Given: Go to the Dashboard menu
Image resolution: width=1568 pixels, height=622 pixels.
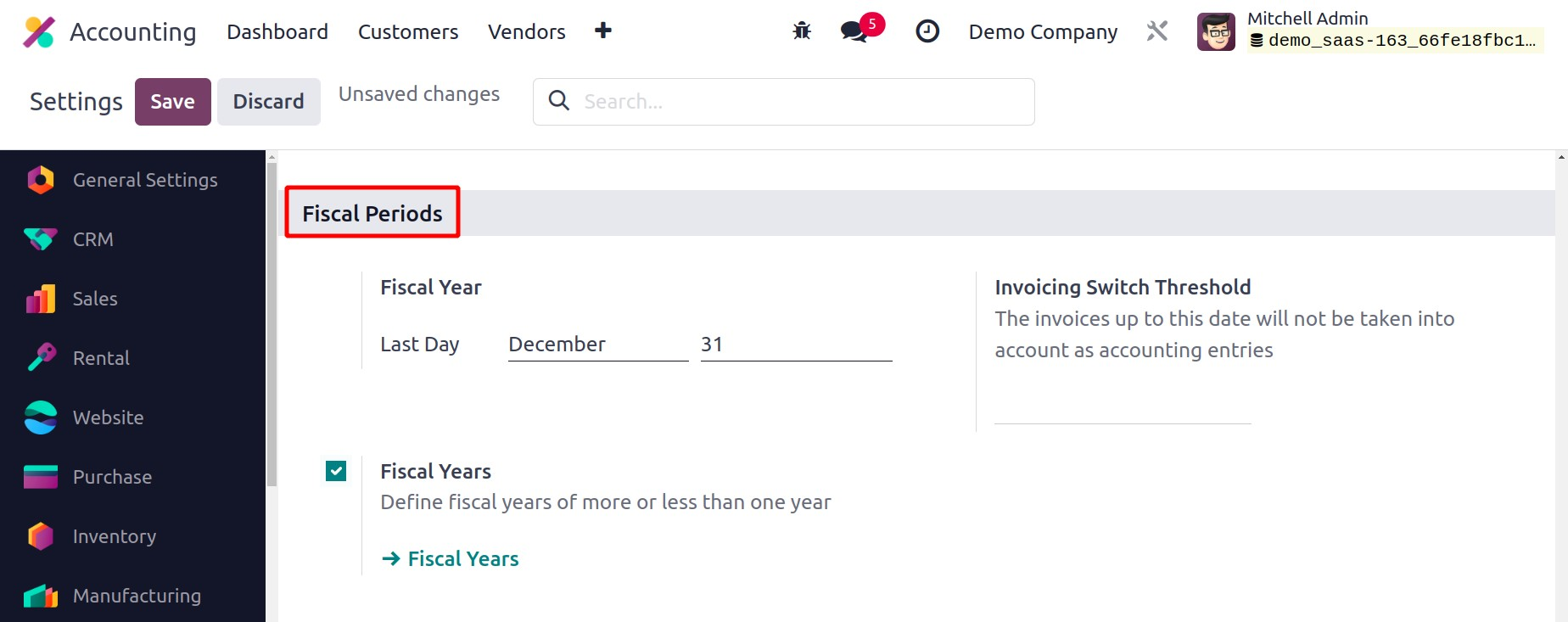Looking at the screenshot, I should click(277, 32).
